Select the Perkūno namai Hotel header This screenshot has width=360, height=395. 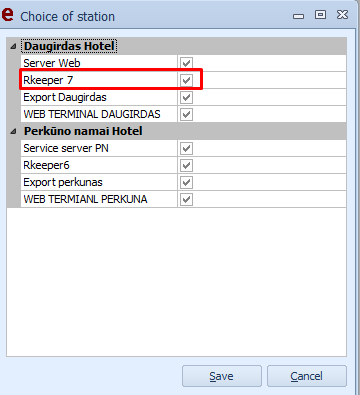point(83,131)
